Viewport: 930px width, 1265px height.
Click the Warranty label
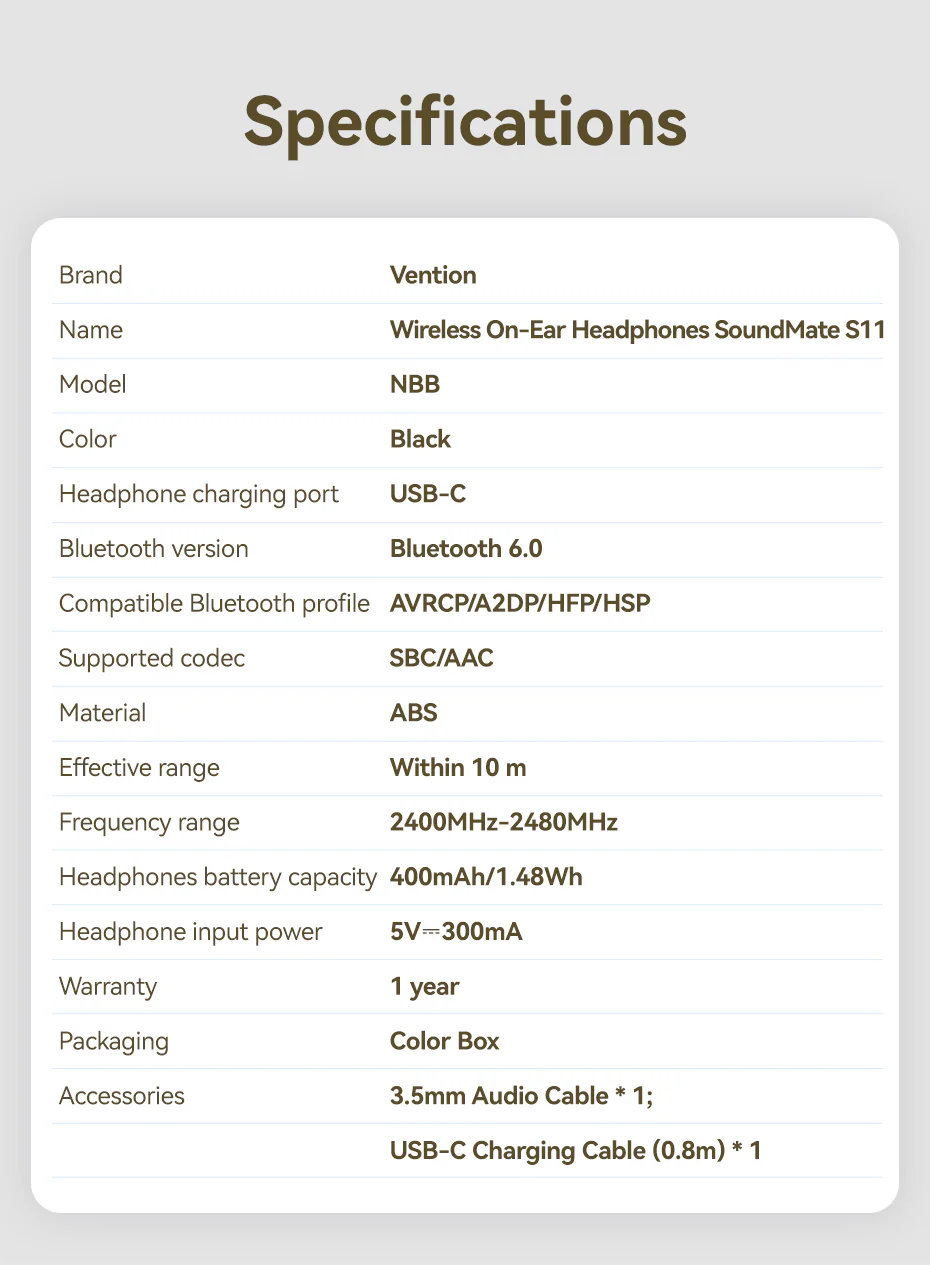coord(108,987)
